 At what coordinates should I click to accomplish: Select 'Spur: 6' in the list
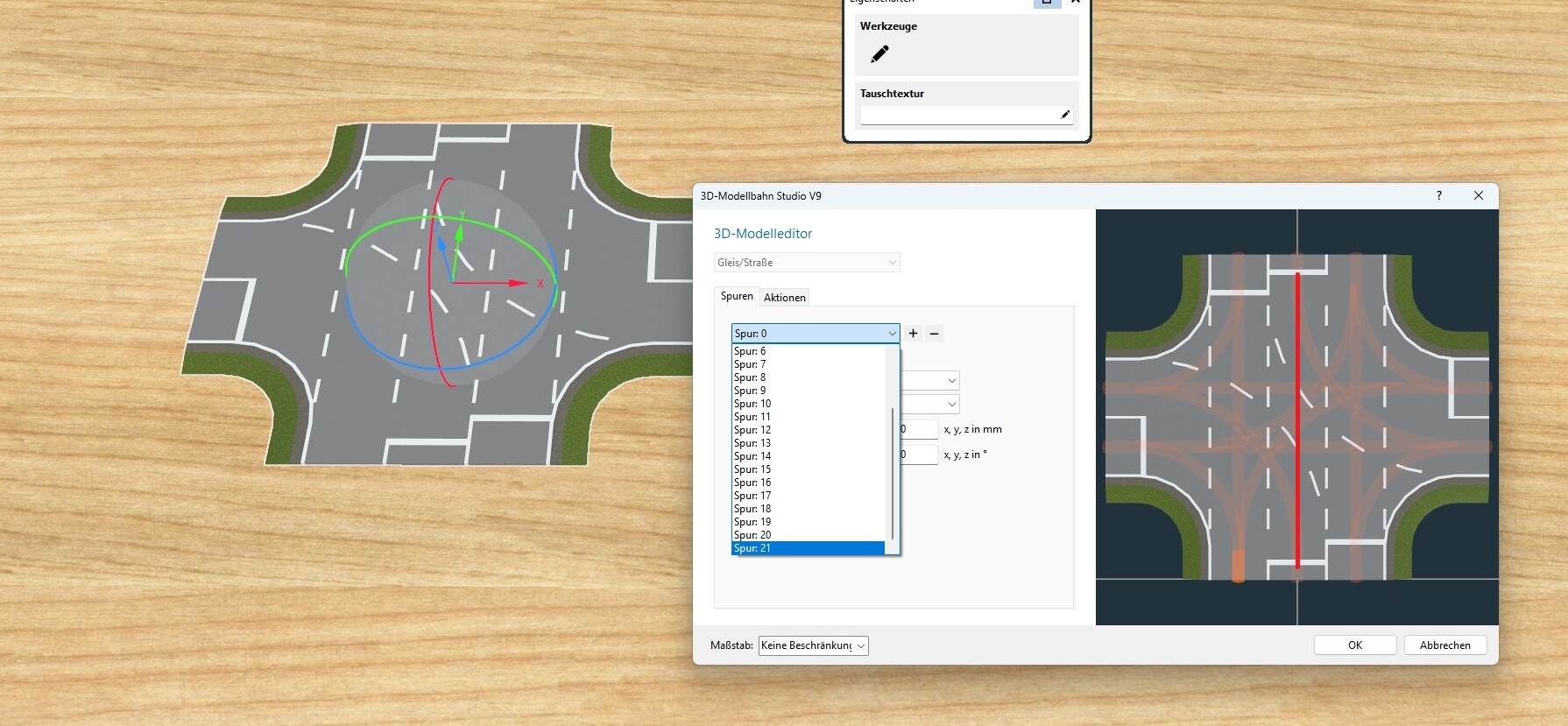[809, 351]
